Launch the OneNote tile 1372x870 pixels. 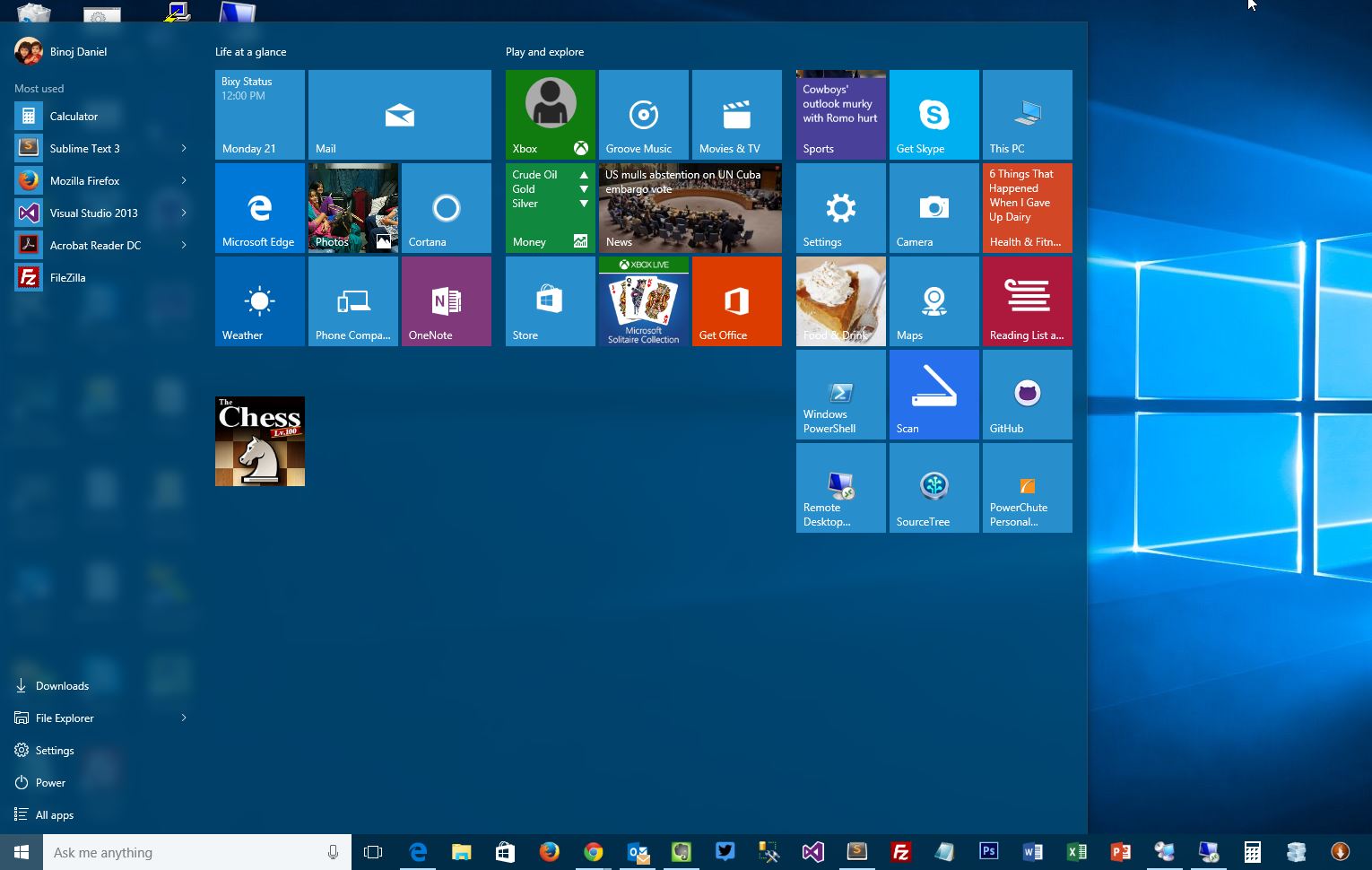[x=447, y=301]
